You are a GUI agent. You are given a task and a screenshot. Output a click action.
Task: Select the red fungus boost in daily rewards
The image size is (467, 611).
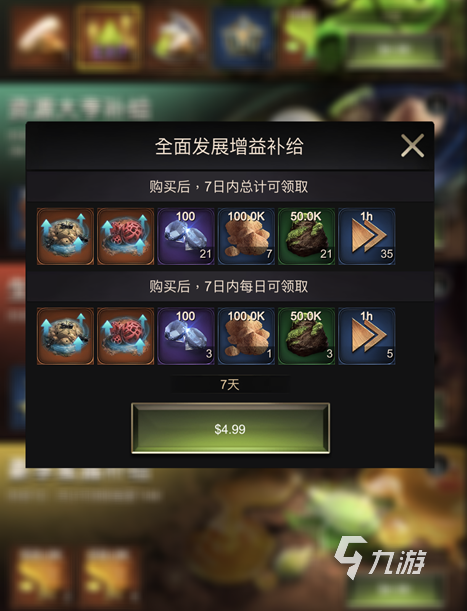(x=126, y=336)
